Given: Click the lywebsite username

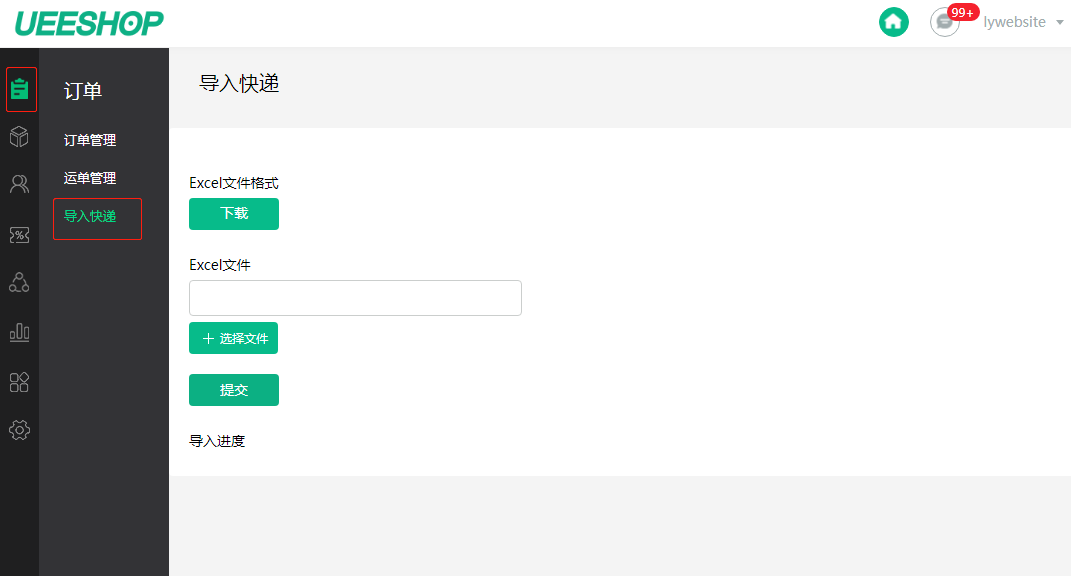Looking at the screenshot, I should pos(1014,22).
